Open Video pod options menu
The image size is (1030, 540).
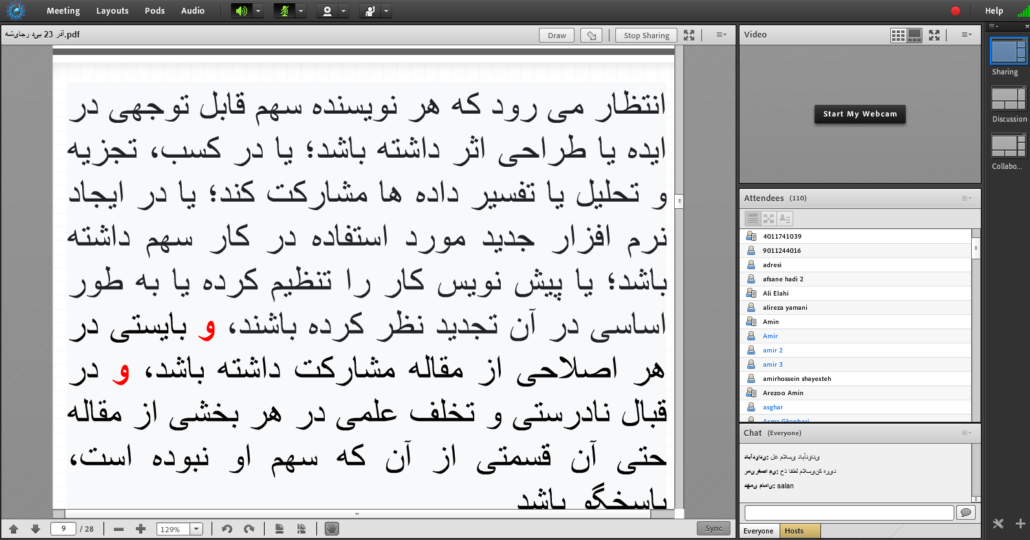(x=966, y=35)
